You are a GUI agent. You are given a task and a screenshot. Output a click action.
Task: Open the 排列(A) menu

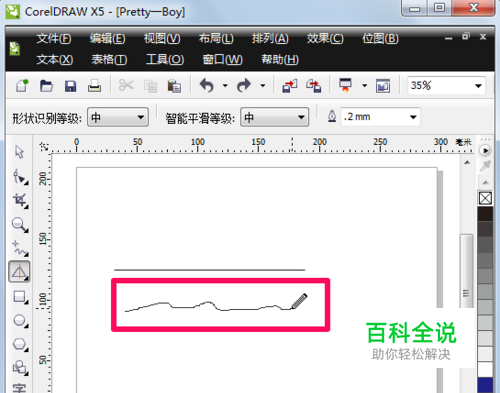[270, 39]
